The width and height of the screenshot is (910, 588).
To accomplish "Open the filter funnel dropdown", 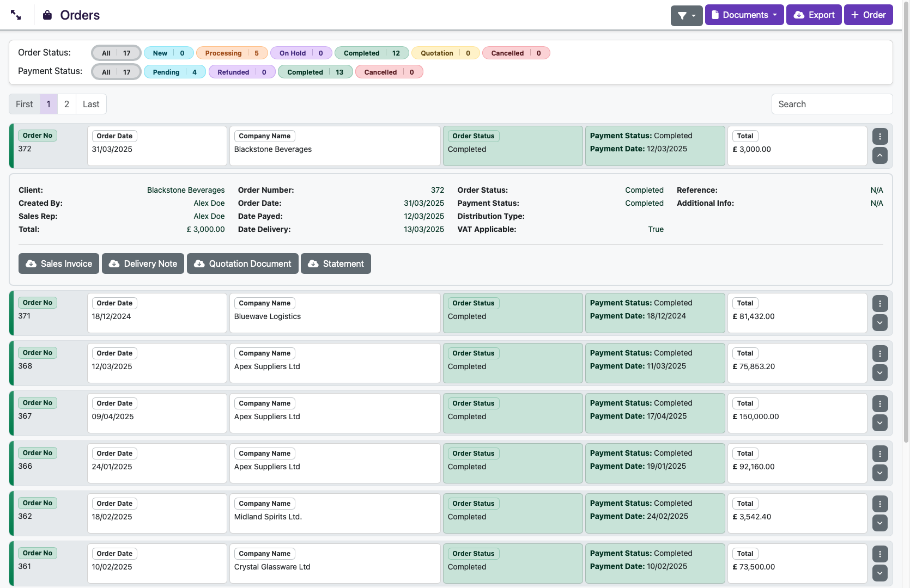I will 686,15.
